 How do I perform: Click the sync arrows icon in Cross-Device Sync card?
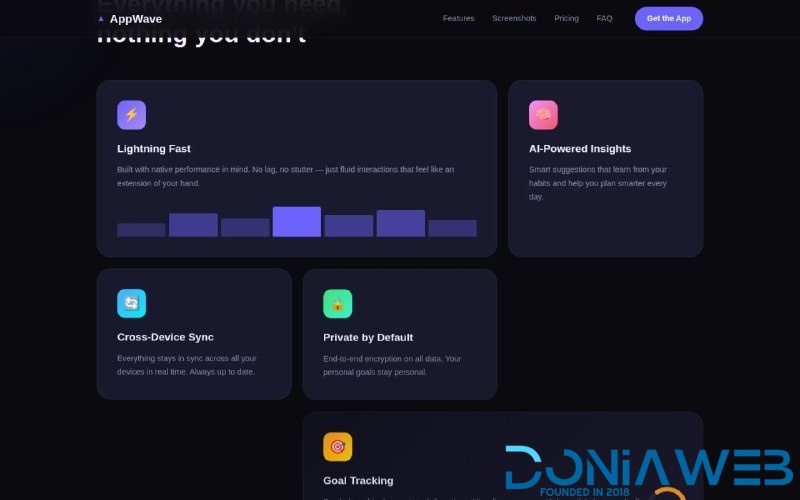[132, 304]
